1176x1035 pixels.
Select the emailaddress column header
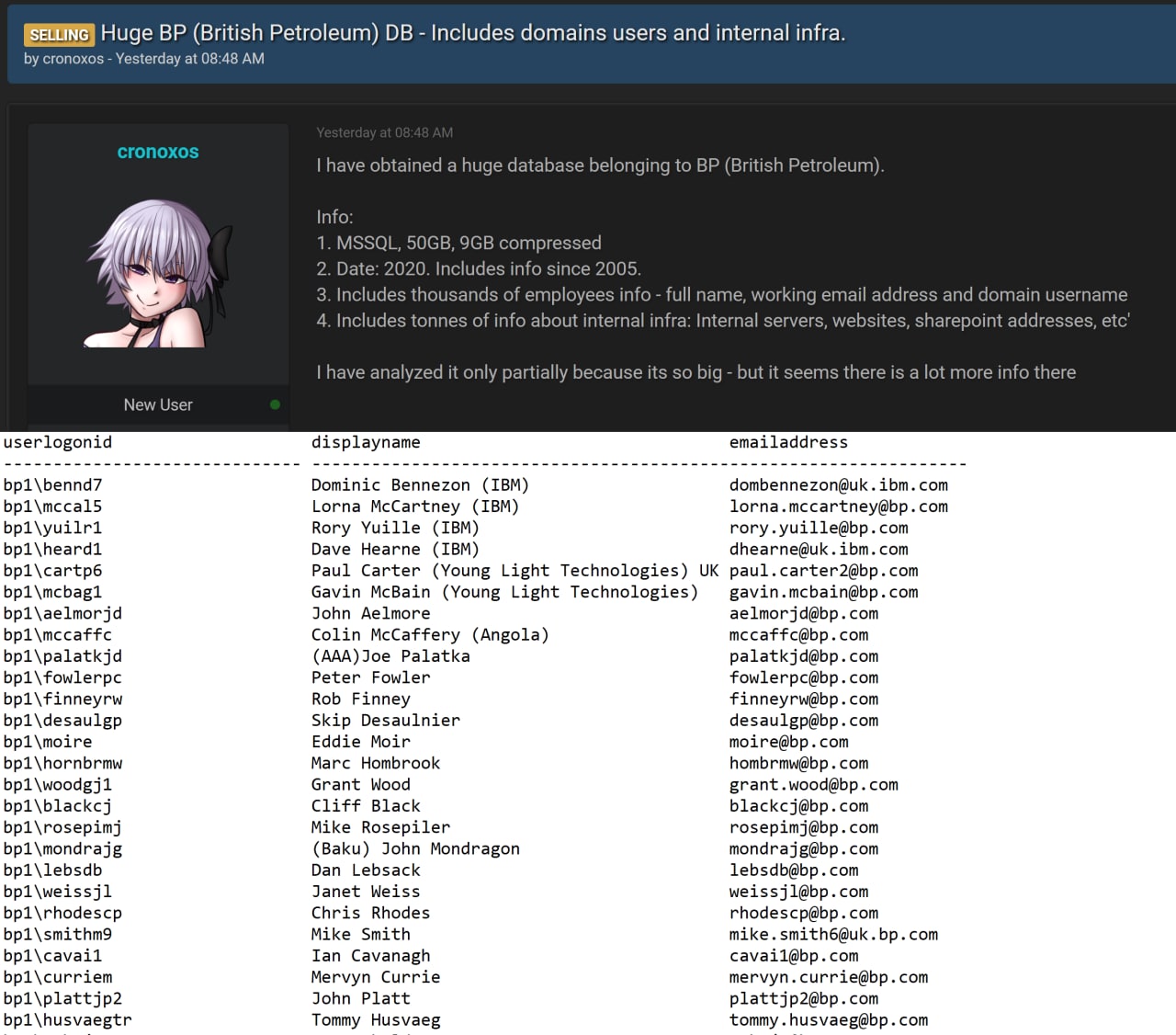click(788, 442)
